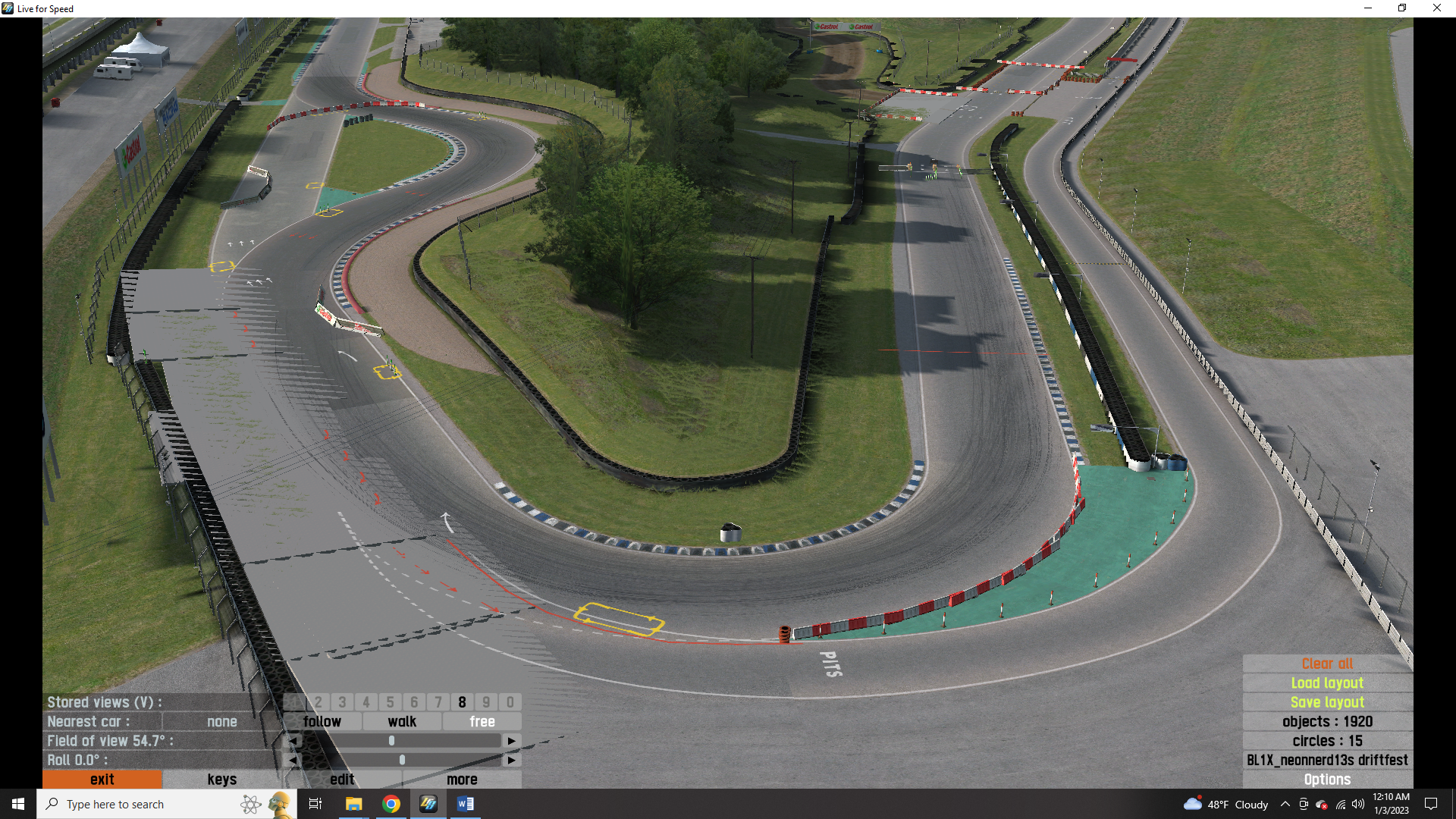
Task: Switch camera to walk mode
Action: pyautogui.click(x=402, y=721)
